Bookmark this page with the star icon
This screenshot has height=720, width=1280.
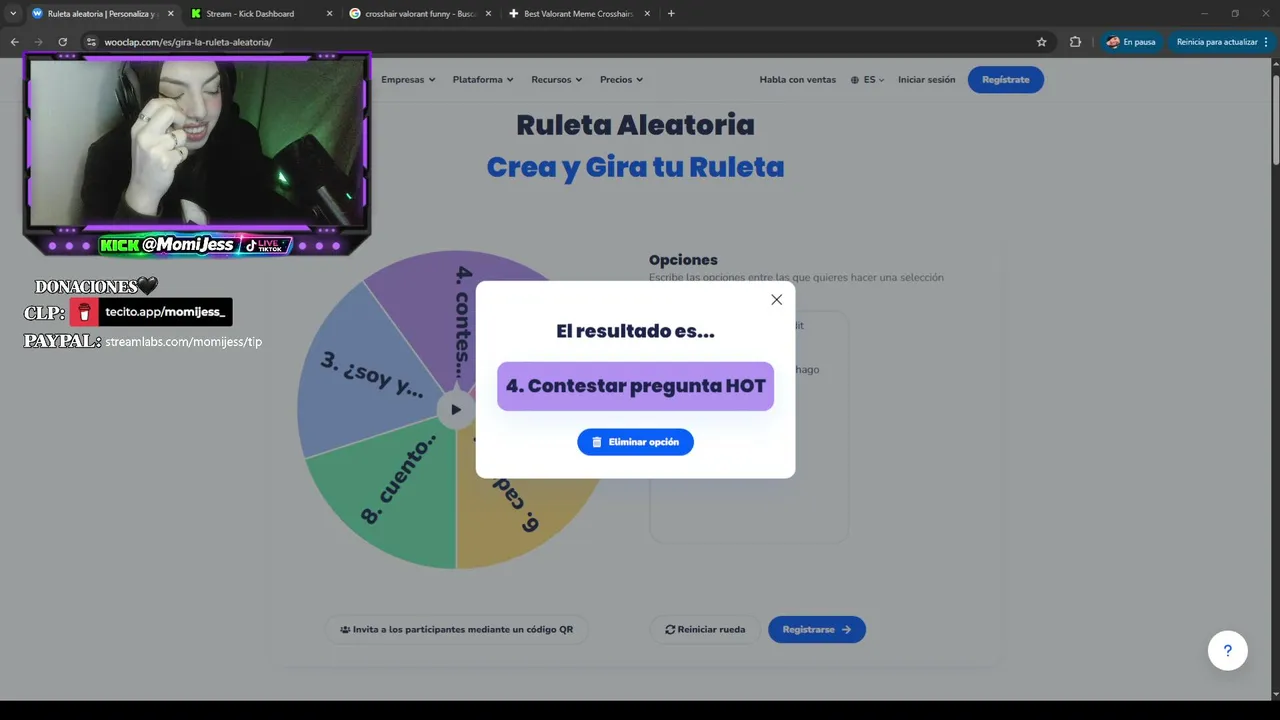coord(1041,42)
